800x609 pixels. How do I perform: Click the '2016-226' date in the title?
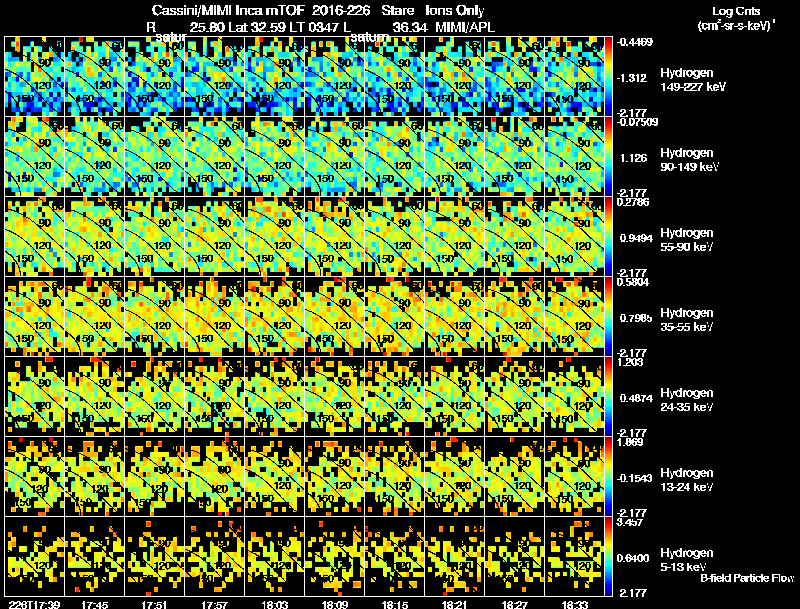click(x=340, y=10)
